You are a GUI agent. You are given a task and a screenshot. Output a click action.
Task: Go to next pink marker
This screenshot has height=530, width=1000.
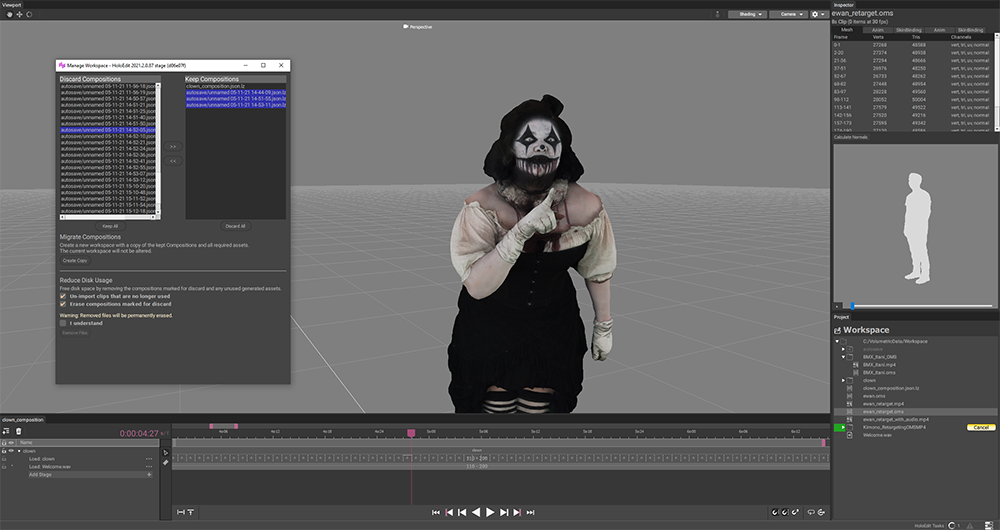coord(517,512)
